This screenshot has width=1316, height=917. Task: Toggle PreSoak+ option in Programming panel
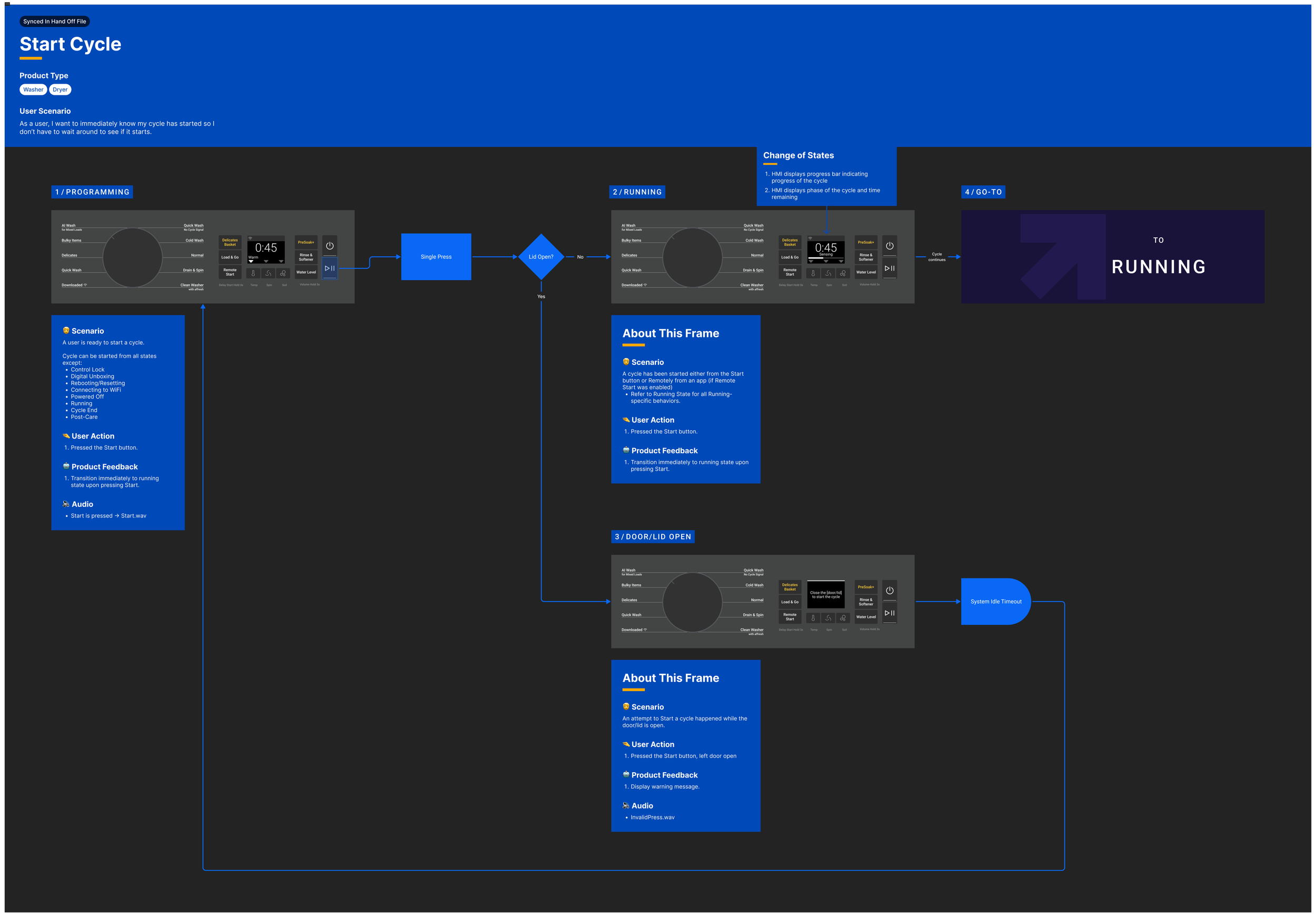click(x=306, y=243)
